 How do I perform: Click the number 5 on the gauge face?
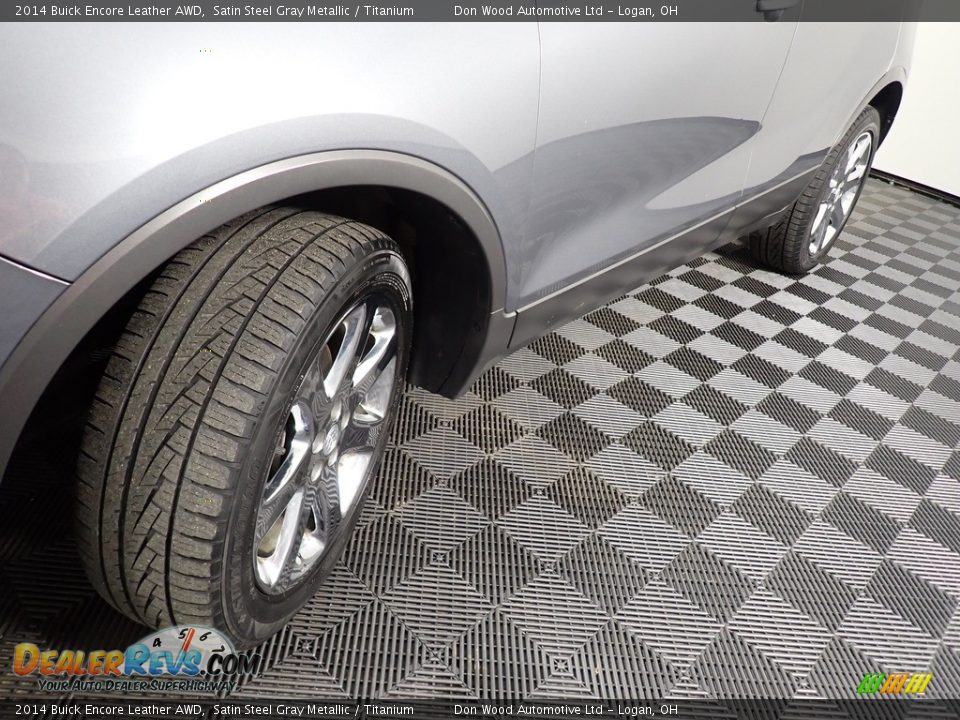tap(183, 634)
